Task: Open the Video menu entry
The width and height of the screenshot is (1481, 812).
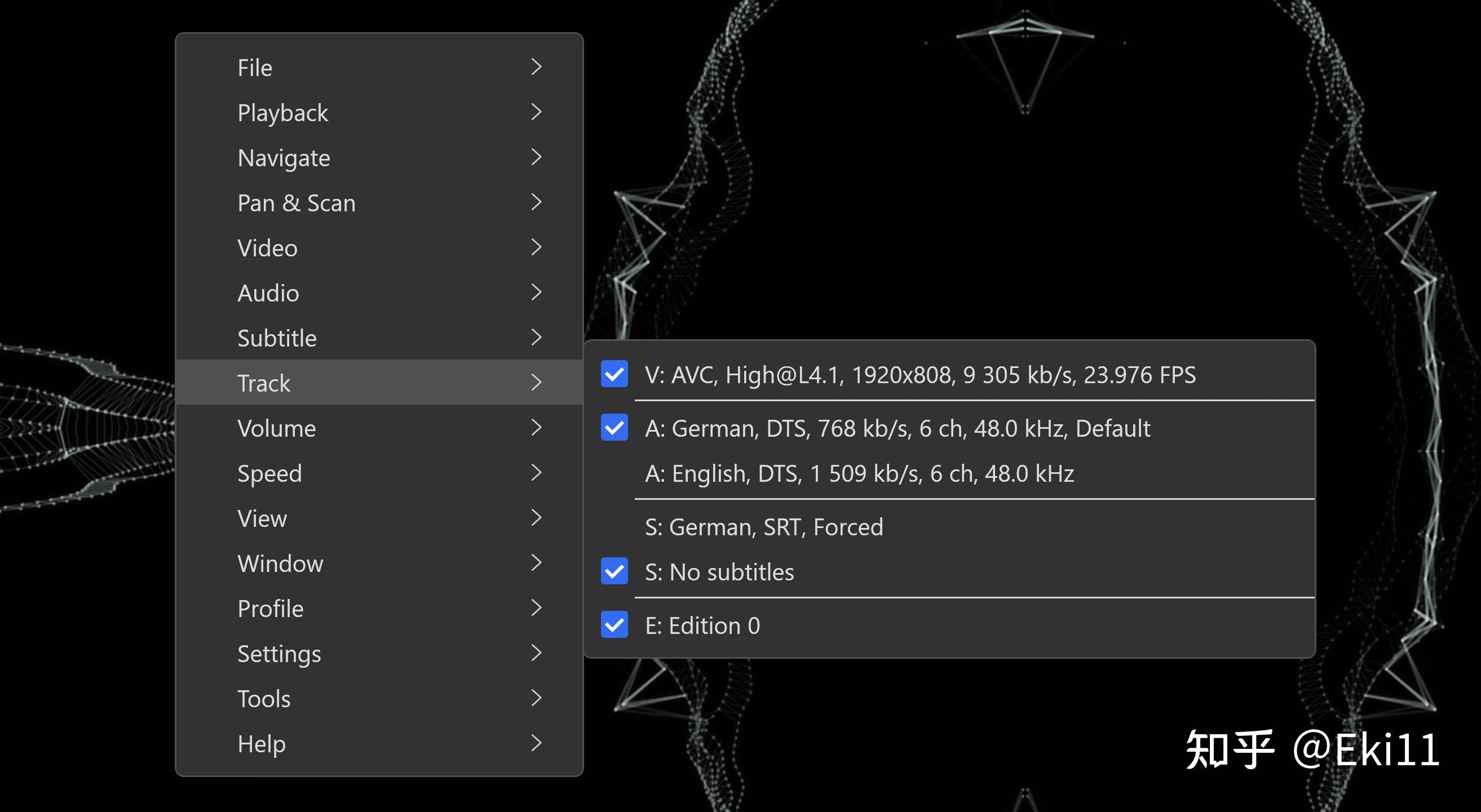Action: pos(267,248)
